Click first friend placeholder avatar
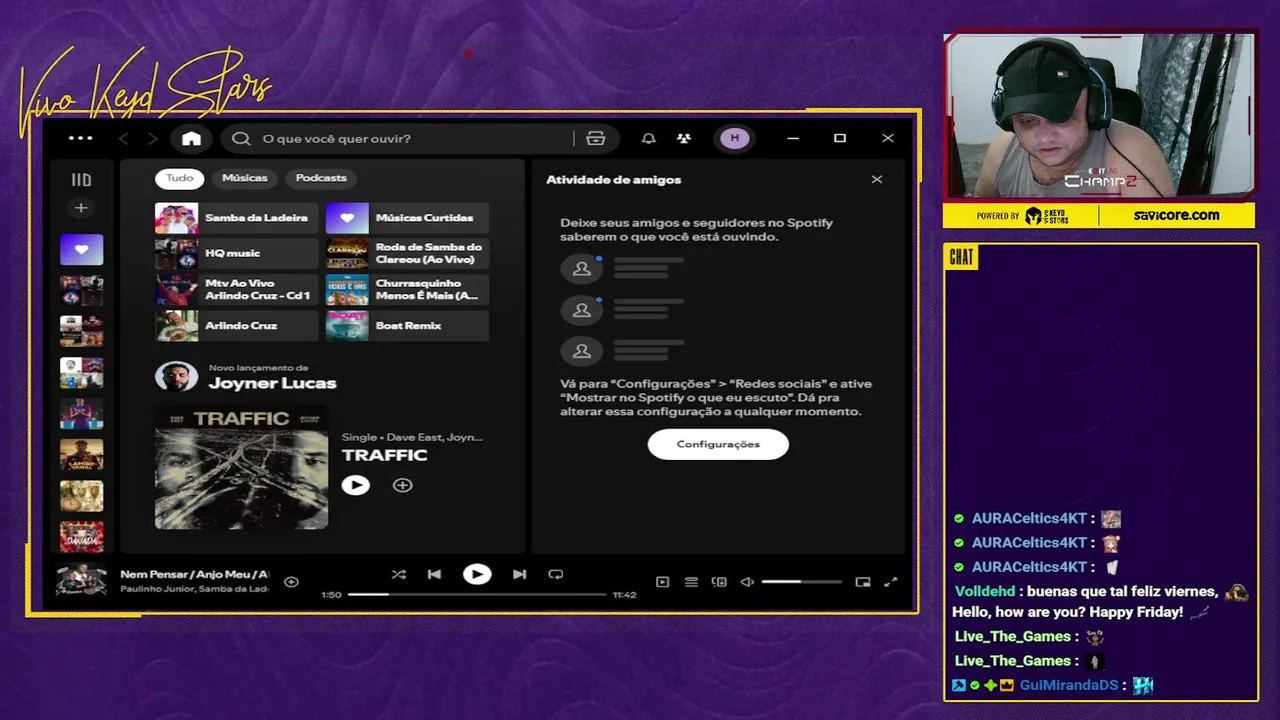Image resolution: width=1280 pixels, height=720 pixels. coord(581,269)
